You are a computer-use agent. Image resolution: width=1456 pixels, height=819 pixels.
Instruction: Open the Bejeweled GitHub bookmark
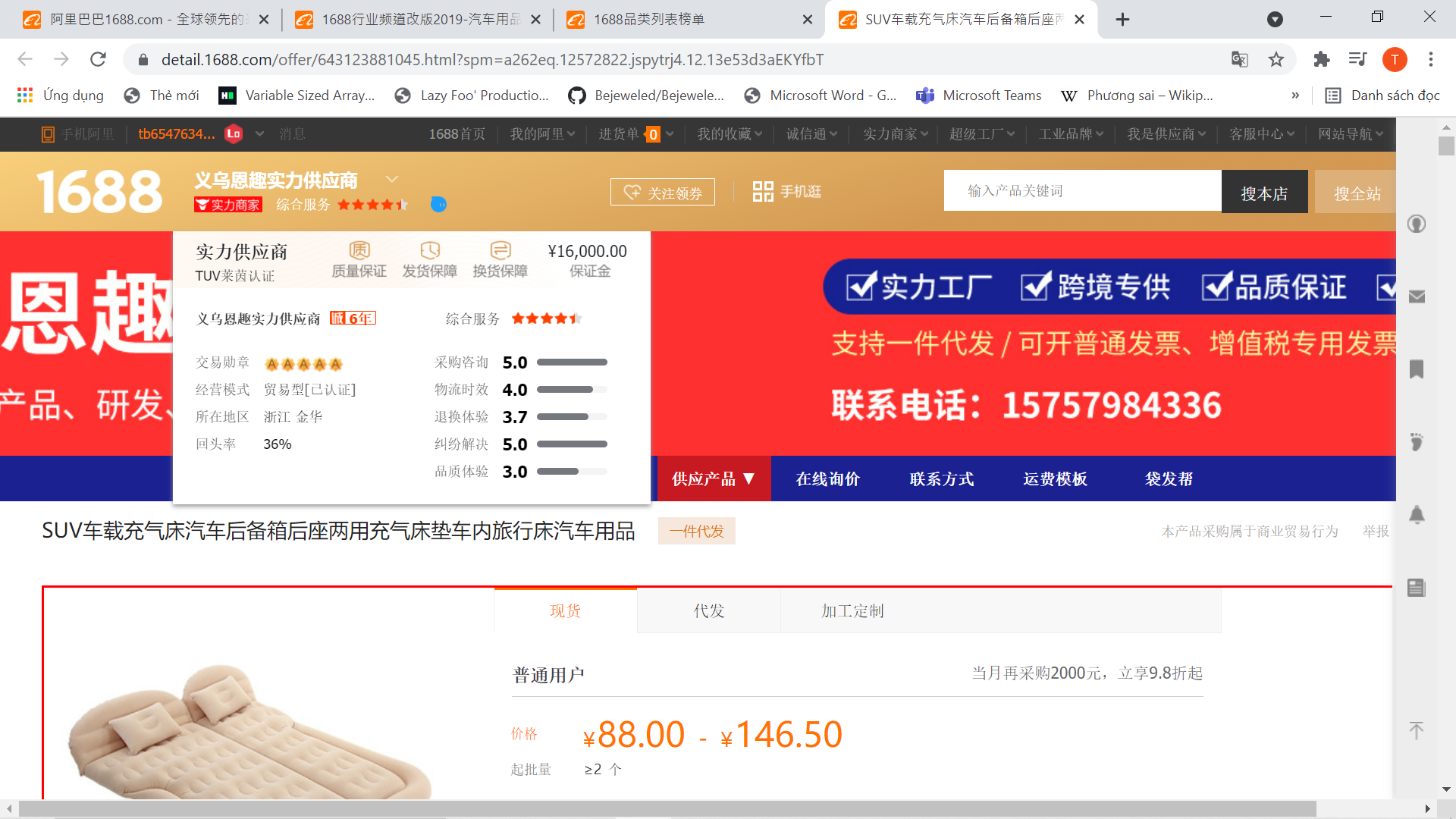point(646,96)
